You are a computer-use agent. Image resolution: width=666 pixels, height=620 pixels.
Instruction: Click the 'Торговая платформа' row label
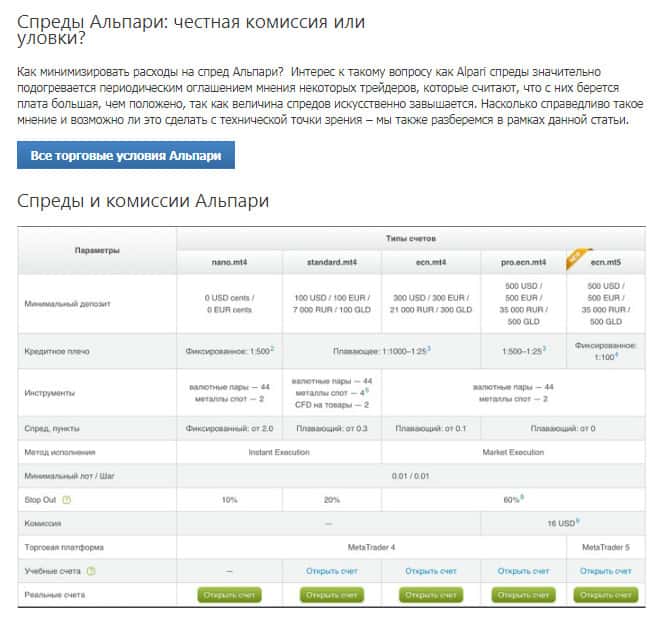click(x=64, y=547)
